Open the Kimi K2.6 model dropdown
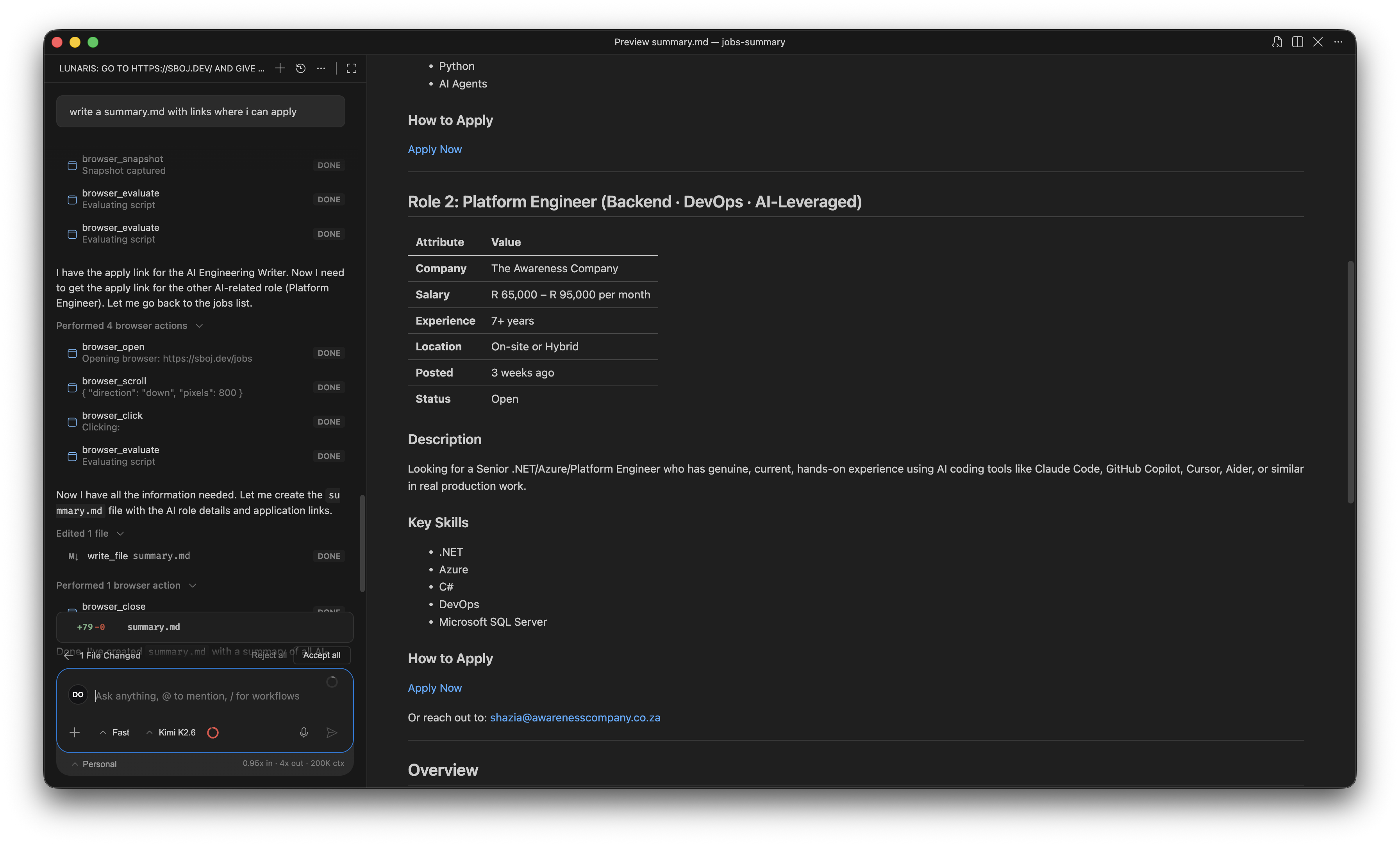The image size is (1400, 846). click(x=171, y=732)
